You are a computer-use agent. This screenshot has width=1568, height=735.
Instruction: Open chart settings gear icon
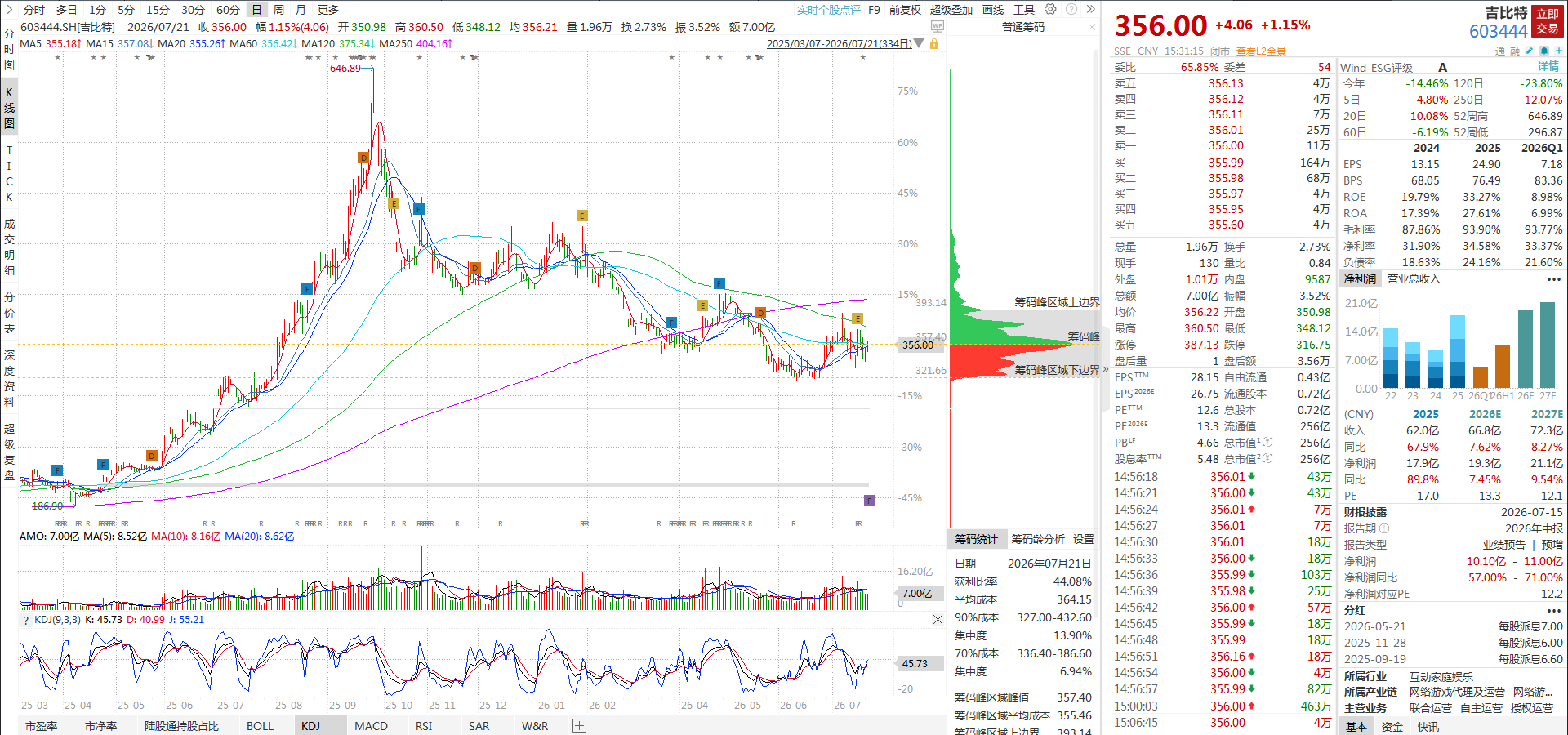1050,10
